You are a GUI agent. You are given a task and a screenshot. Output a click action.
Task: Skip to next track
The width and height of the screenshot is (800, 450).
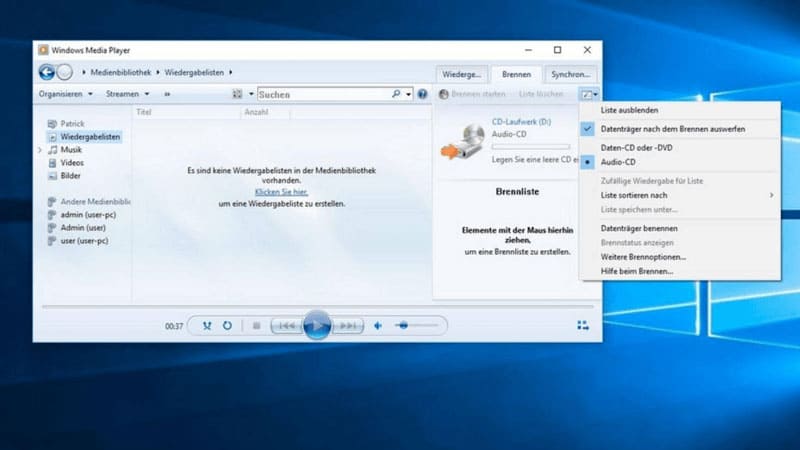(x=347, y=326)
